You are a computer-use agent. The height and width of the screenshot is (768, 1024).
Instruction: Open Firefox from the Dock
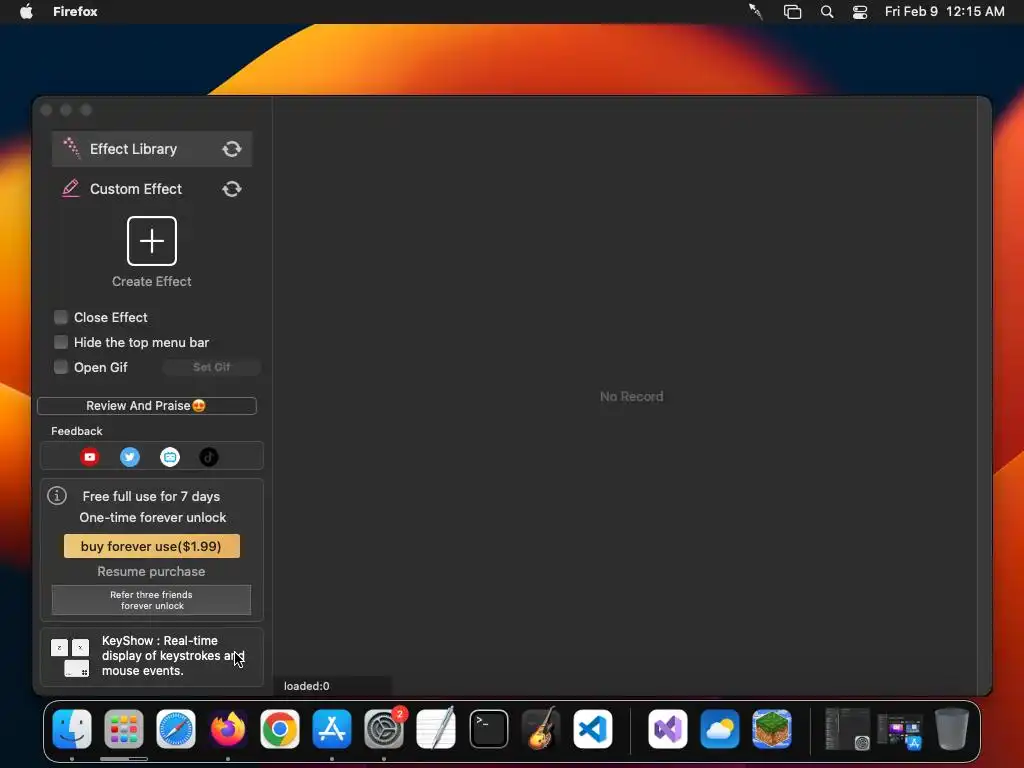coord(228,729)
